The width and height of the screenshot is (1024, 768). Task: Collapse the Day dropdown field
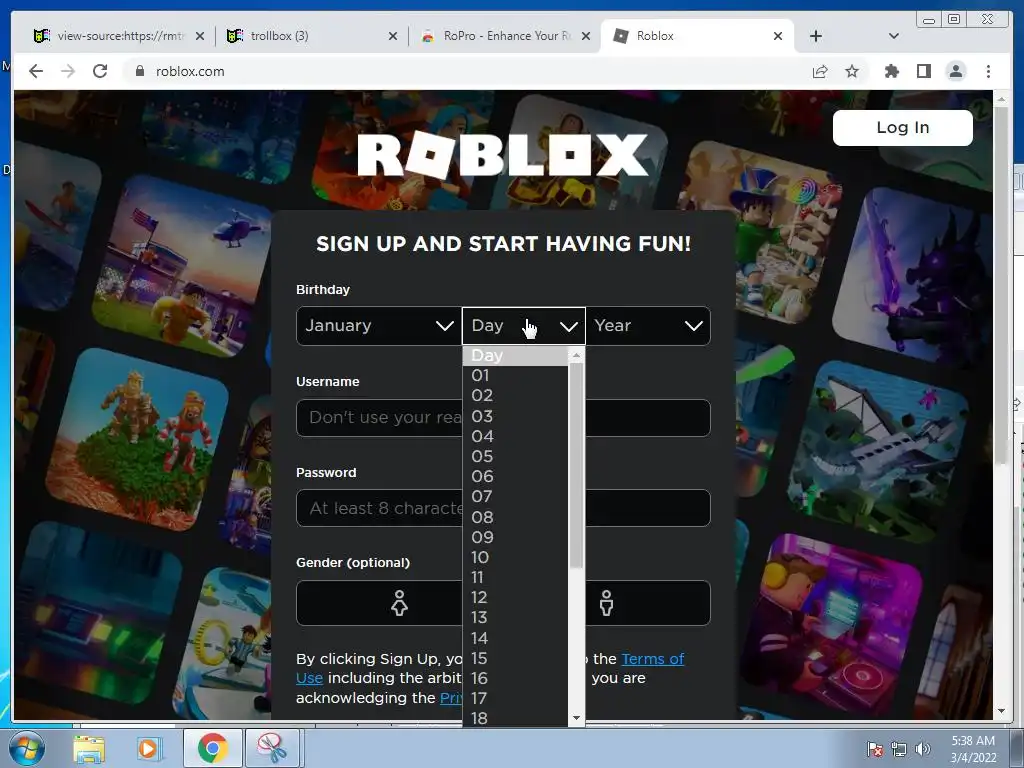click(524, 325)
